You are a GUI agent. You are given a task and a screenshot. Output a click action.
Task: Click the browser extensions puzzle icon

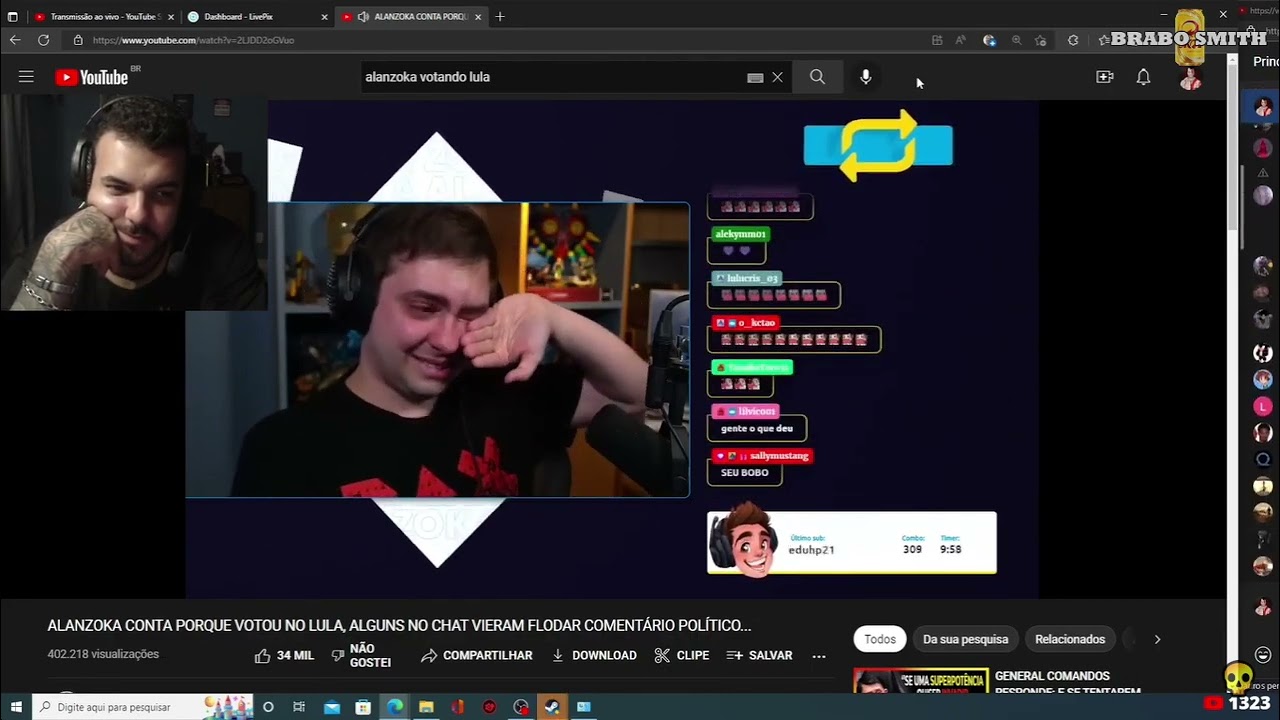[x=1073, y=40]
